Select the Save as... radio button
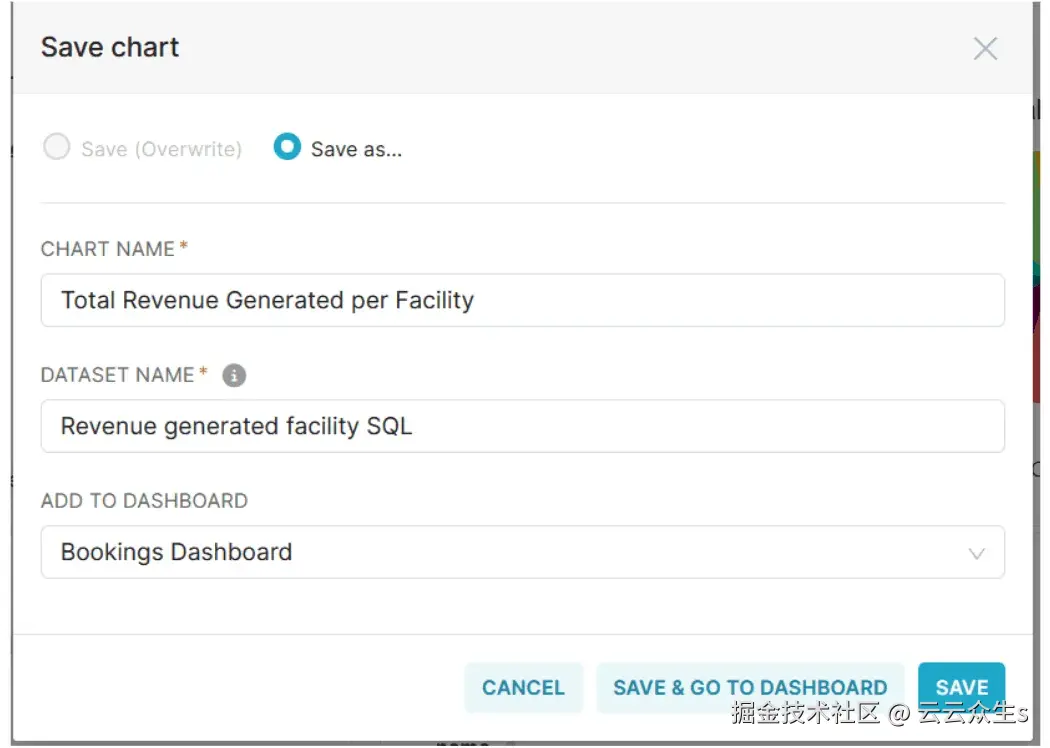 [x=287, y=148]
